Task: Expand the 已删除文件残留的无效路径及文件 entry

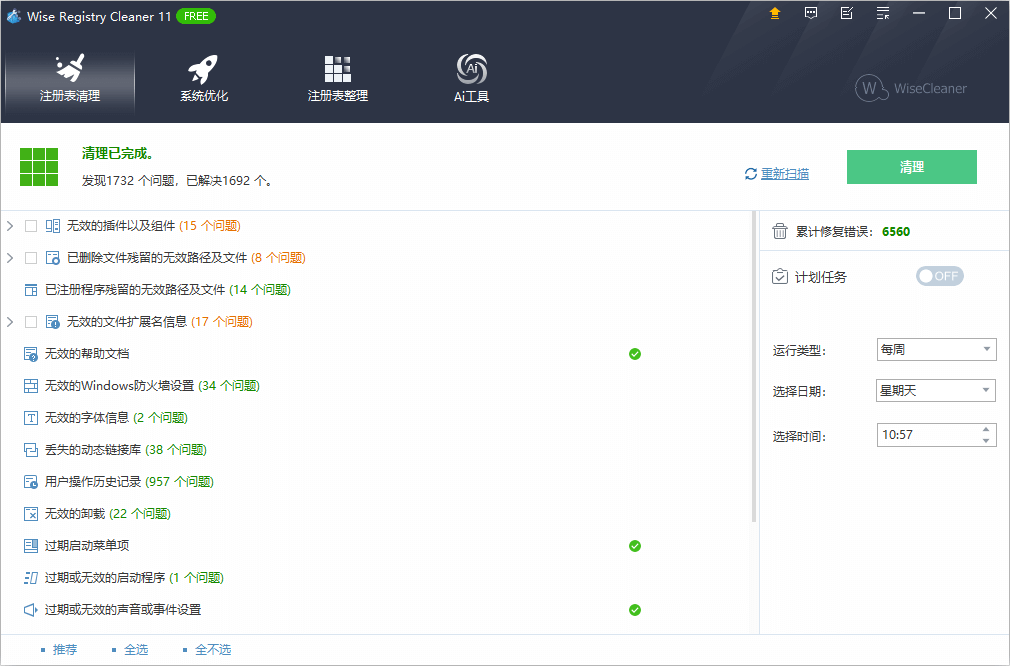Action: pos(10,258)
